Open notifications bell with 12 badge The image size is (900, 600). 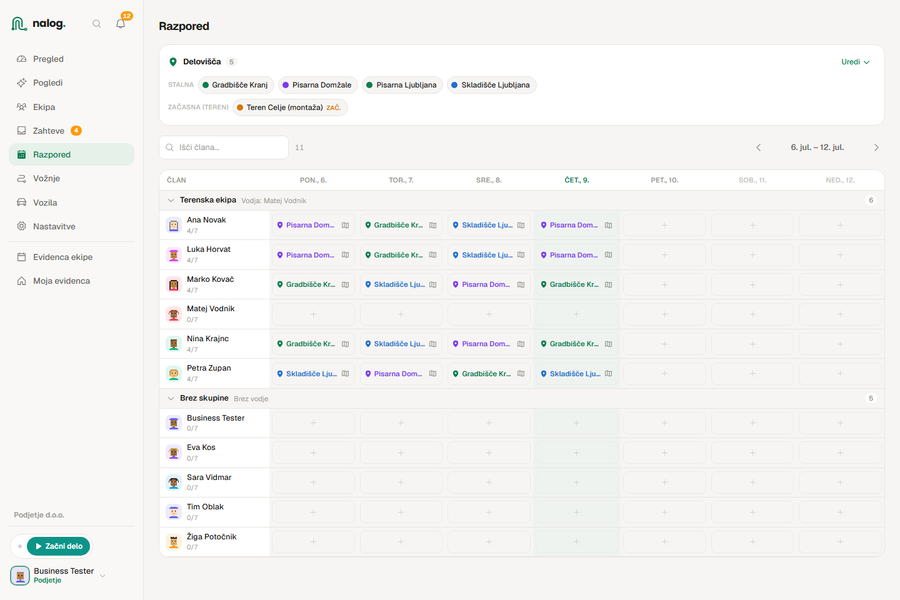click(121, 24)
